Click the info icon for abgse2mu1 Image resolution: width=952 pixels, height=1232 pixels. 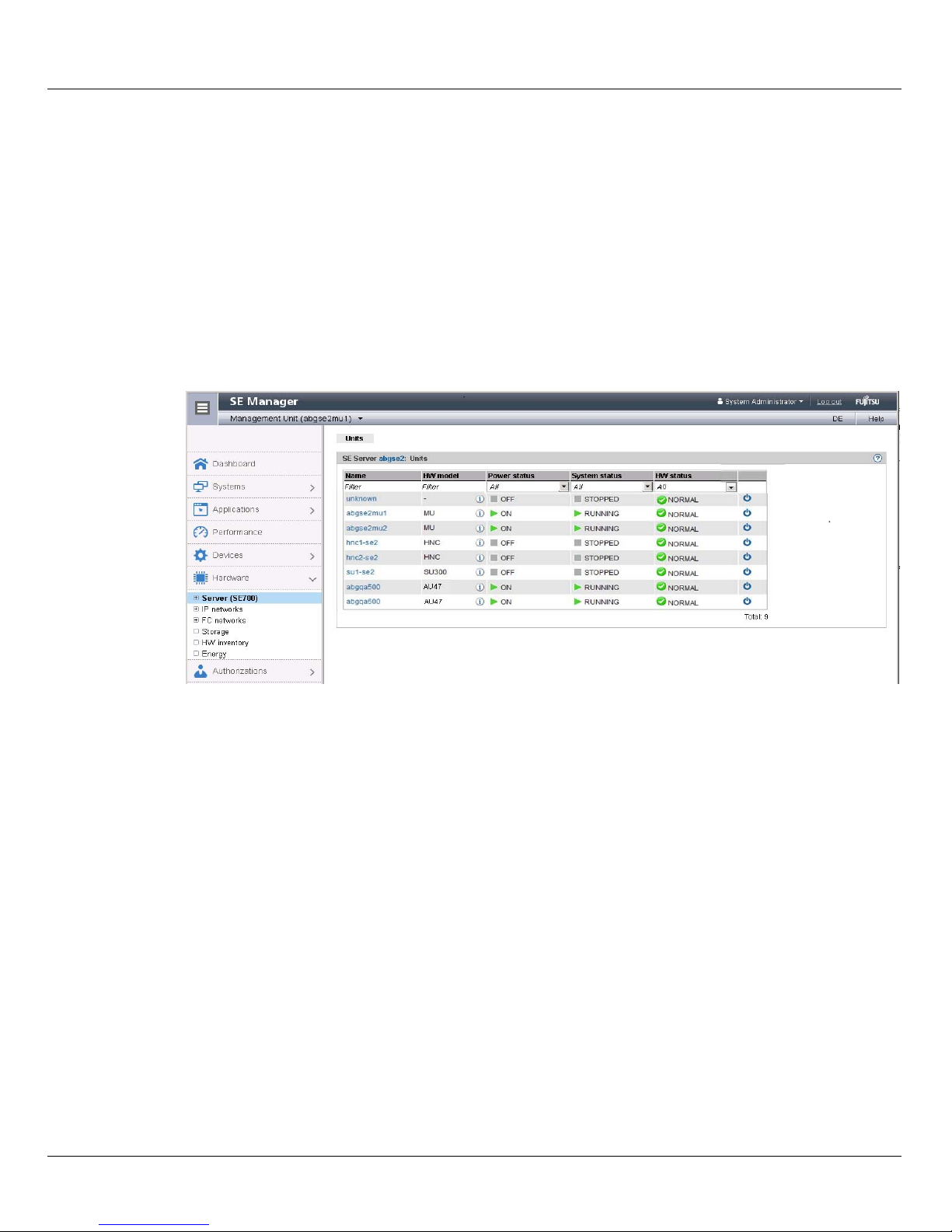point(480,514)
